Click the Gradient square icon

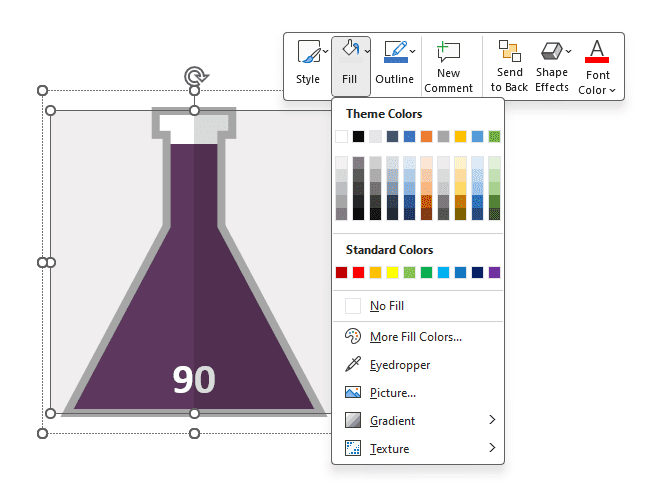(353, 420)
